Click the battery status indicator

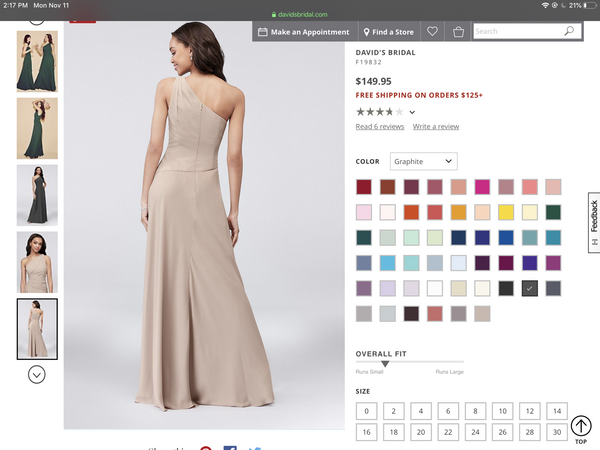click(590, 5)
